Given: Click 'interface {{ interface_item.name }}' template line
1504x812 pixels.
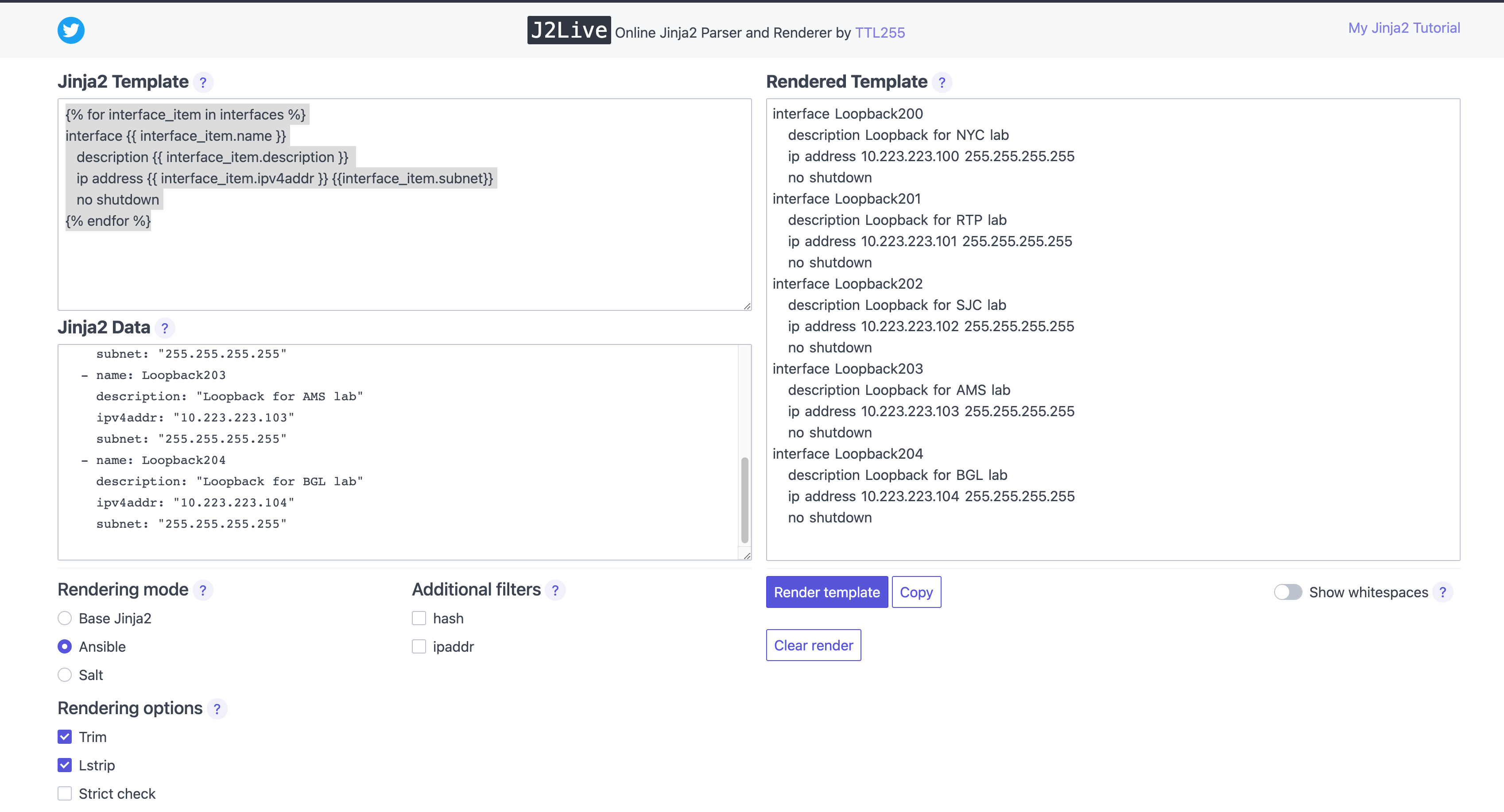Looking at the screenshot, I should click(176, 136).
